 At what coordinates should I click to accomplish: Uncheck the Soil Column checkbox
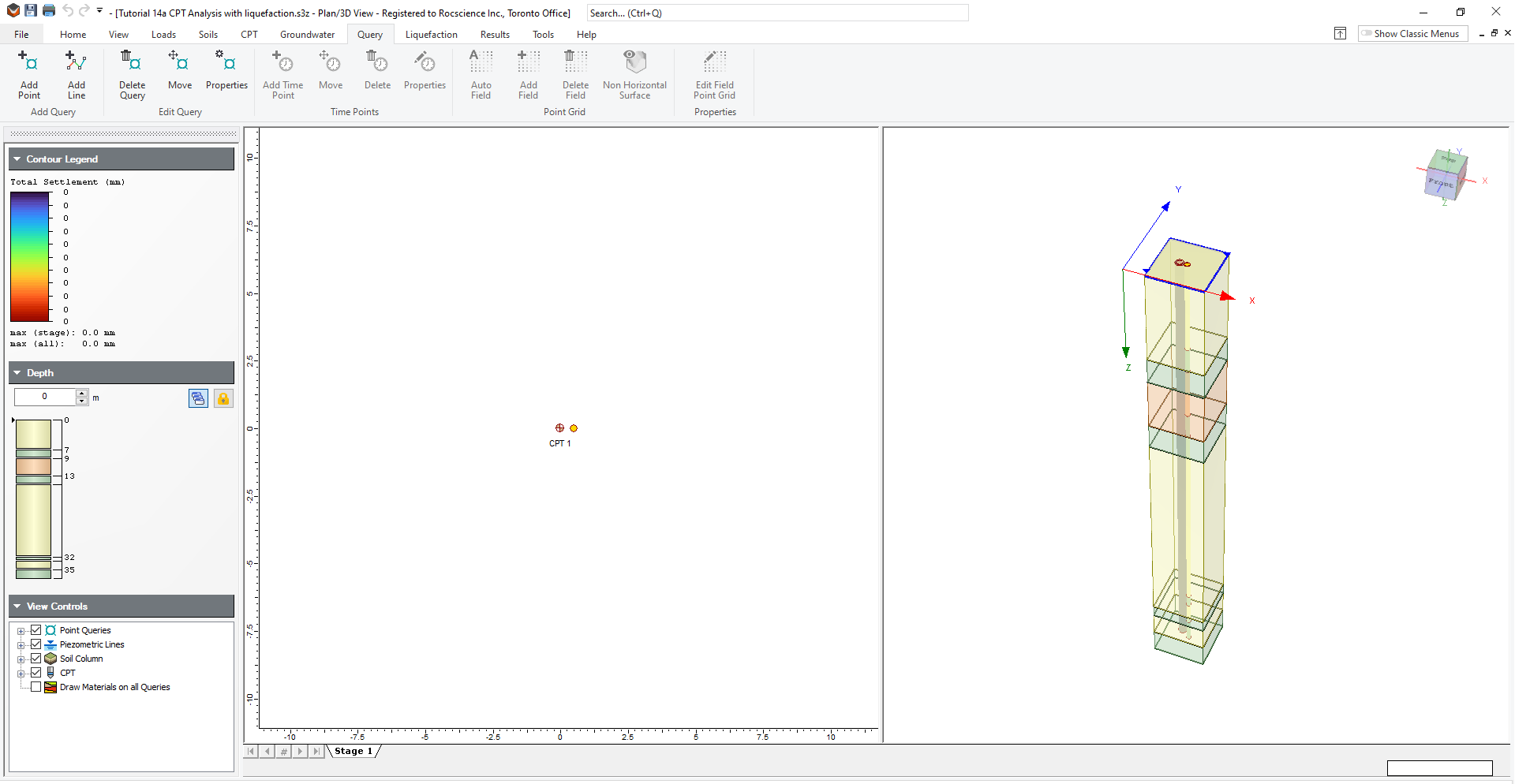36,659
